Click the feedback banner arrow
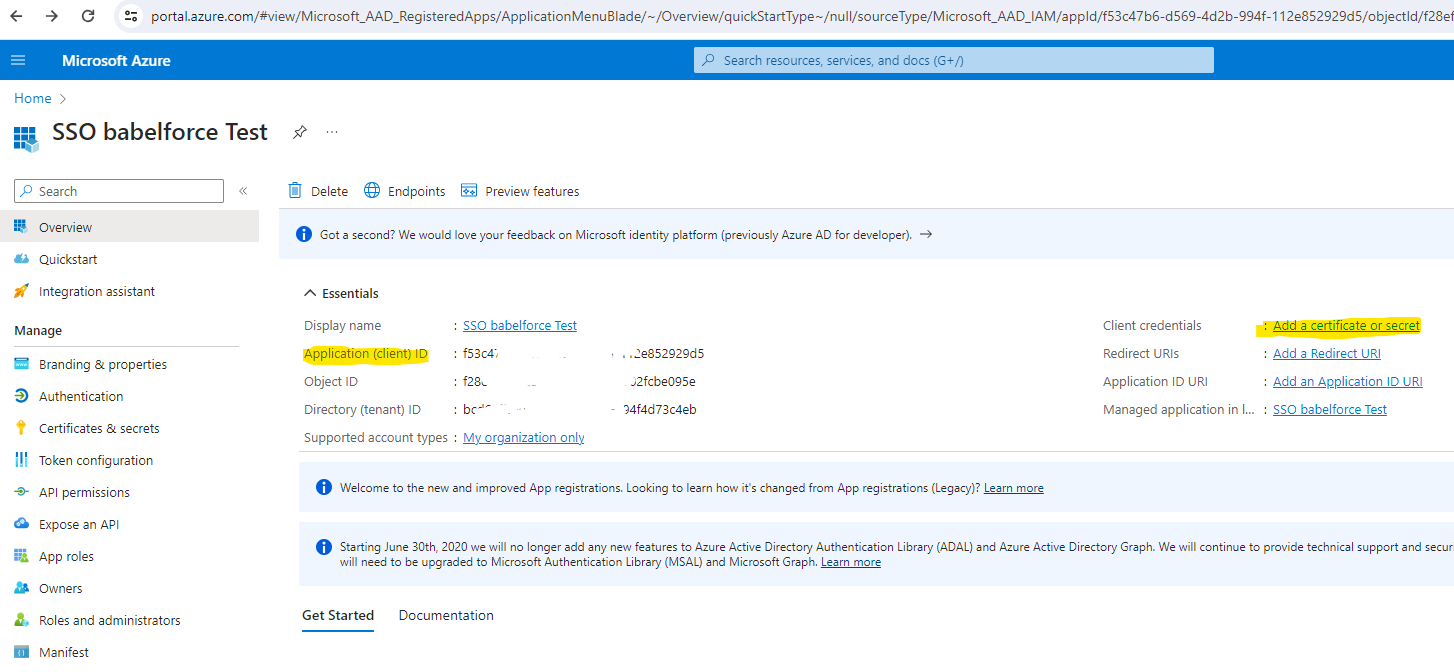Image resolution: width=1454 pixels, height=672 pixels. click(926, 234)
